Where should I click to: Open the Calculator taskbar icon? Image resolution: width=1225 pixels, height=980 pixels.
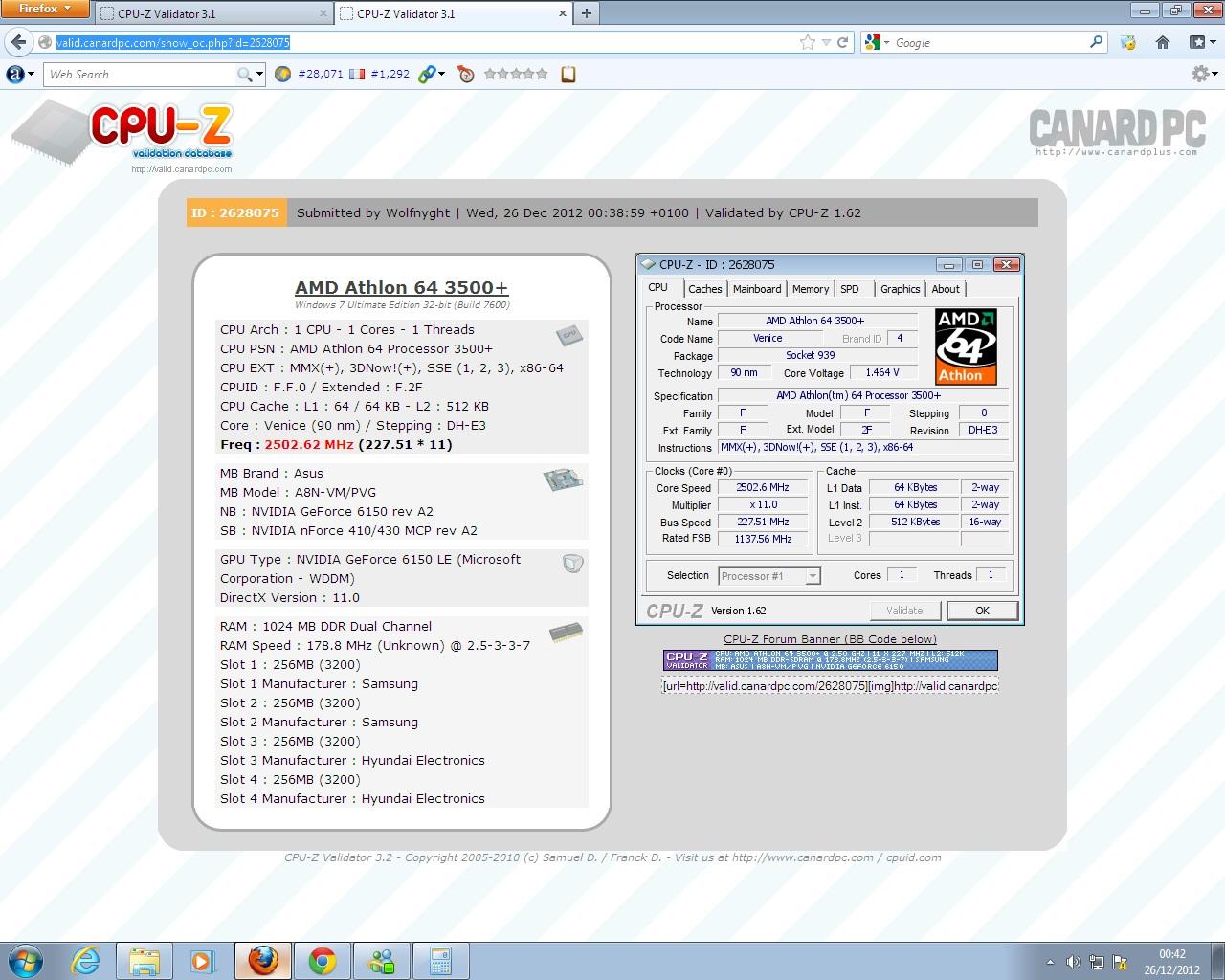[x=440, y=960]
